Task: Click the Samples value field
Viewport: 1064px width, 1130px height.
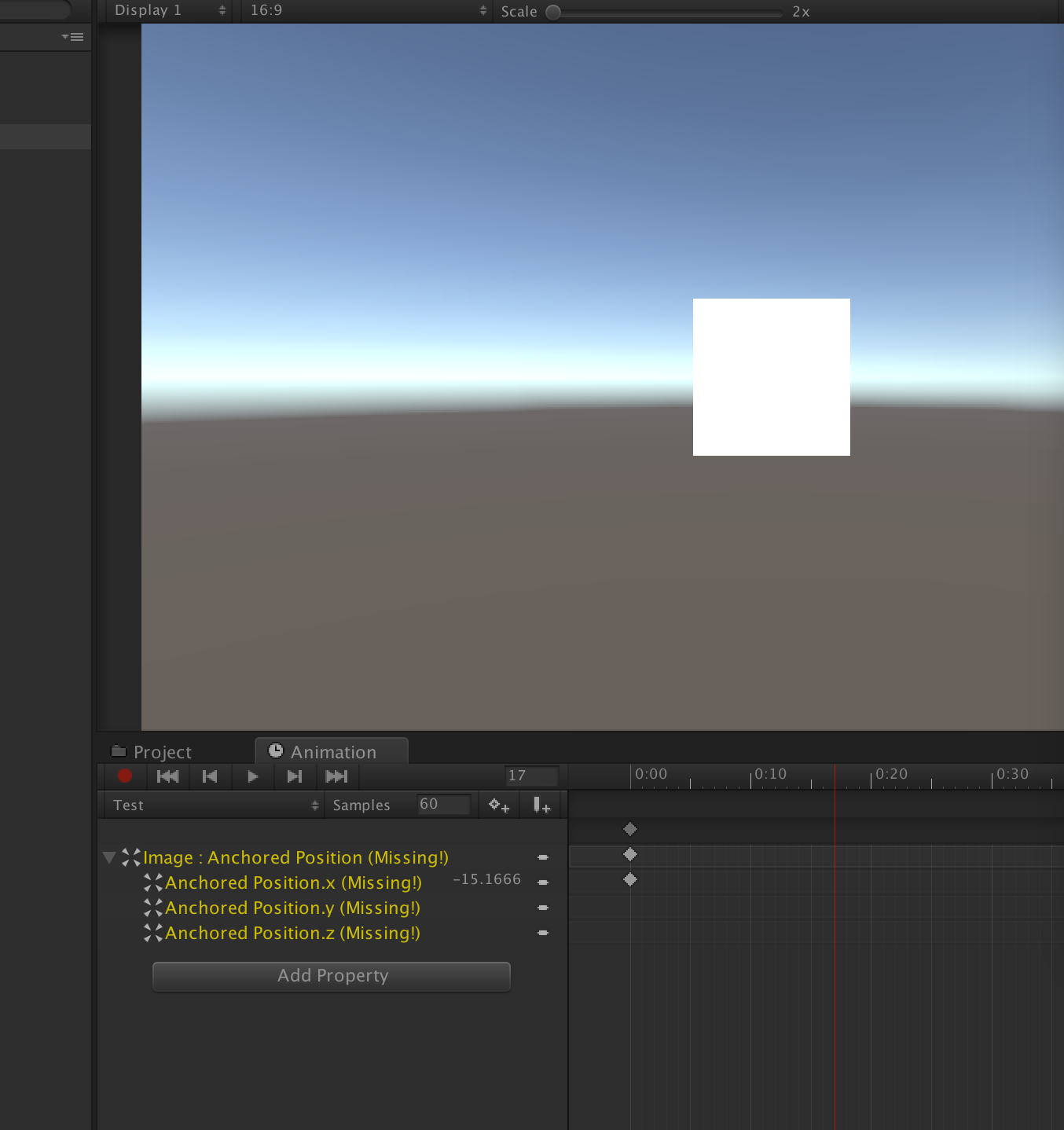Action: coord(443,805)
